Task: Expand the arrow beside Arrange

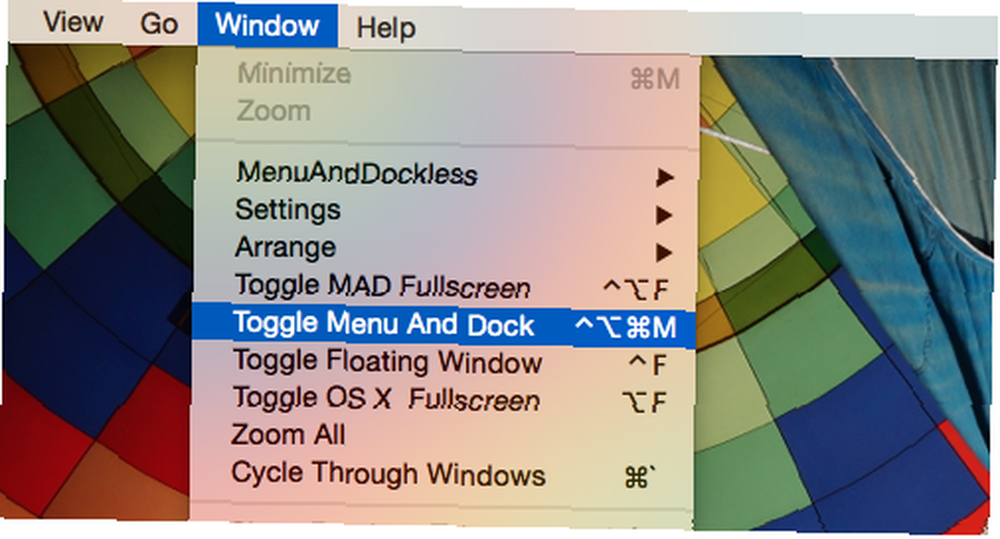Action: [664, 253]
